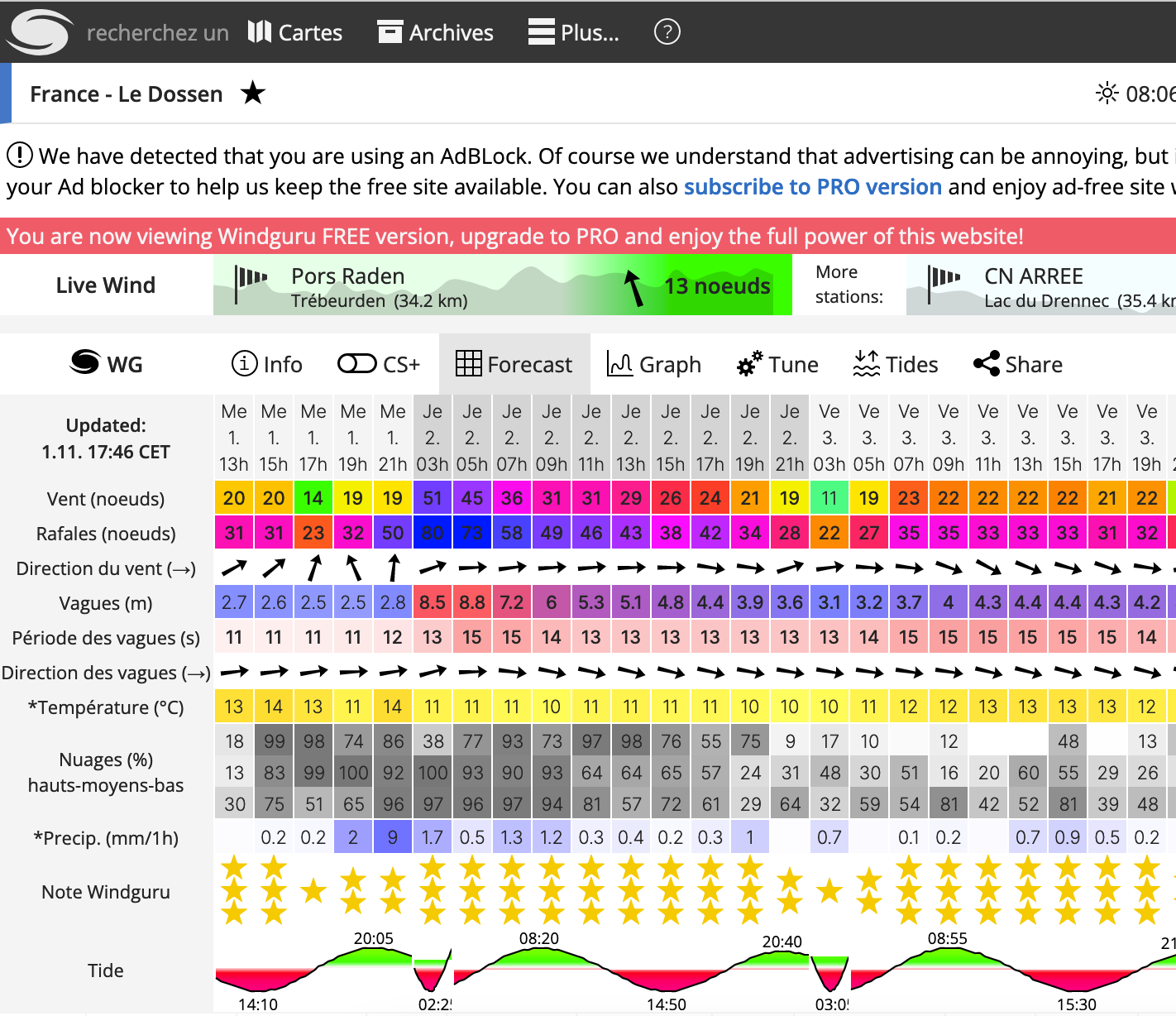Click the 13 noeuds live wind reading
Viewport: 1176px width, 1016px height.
click(x=717, y=286)
